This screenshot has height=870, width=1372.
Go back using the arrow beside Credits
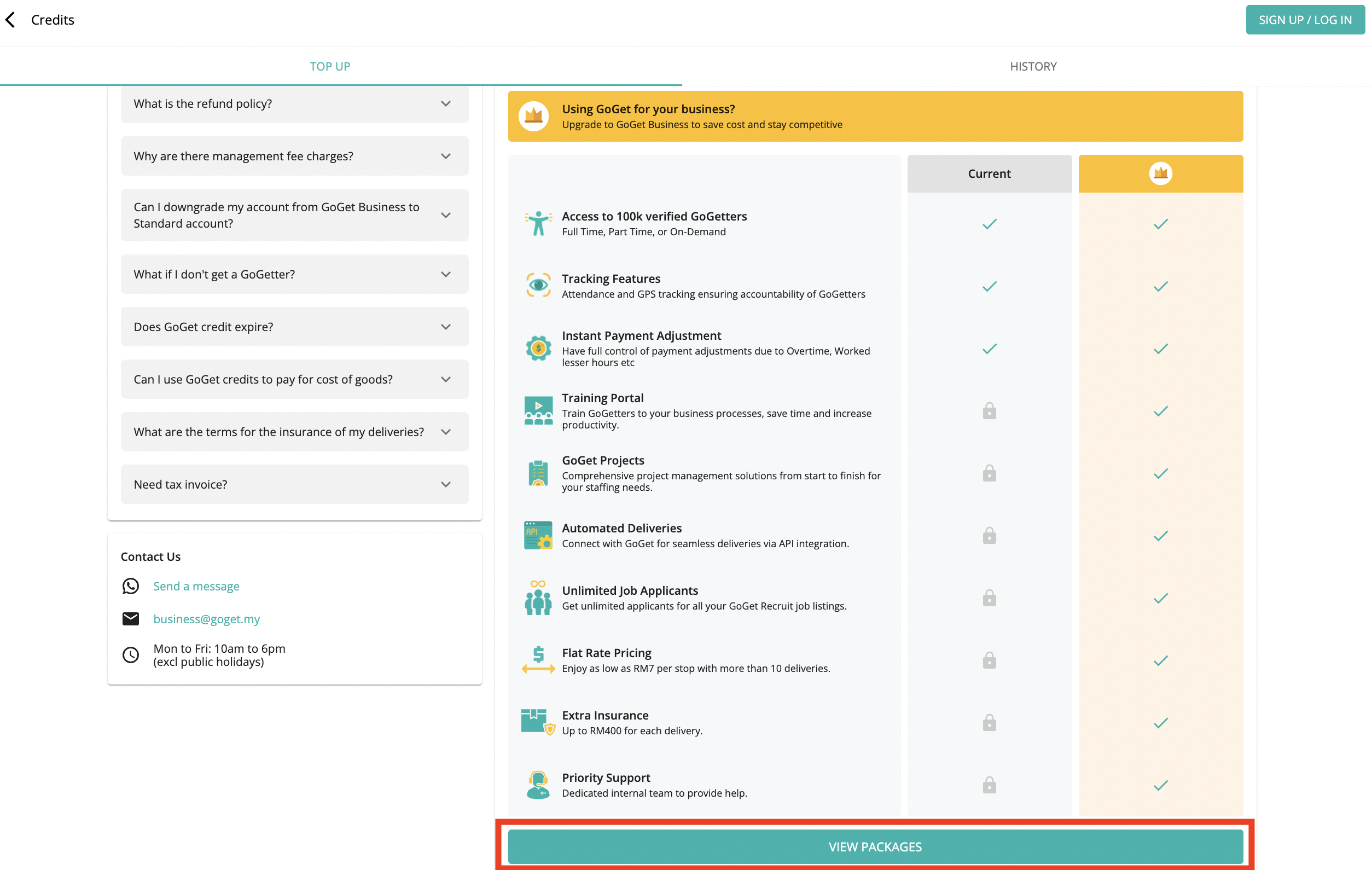(x=10, y=20)
